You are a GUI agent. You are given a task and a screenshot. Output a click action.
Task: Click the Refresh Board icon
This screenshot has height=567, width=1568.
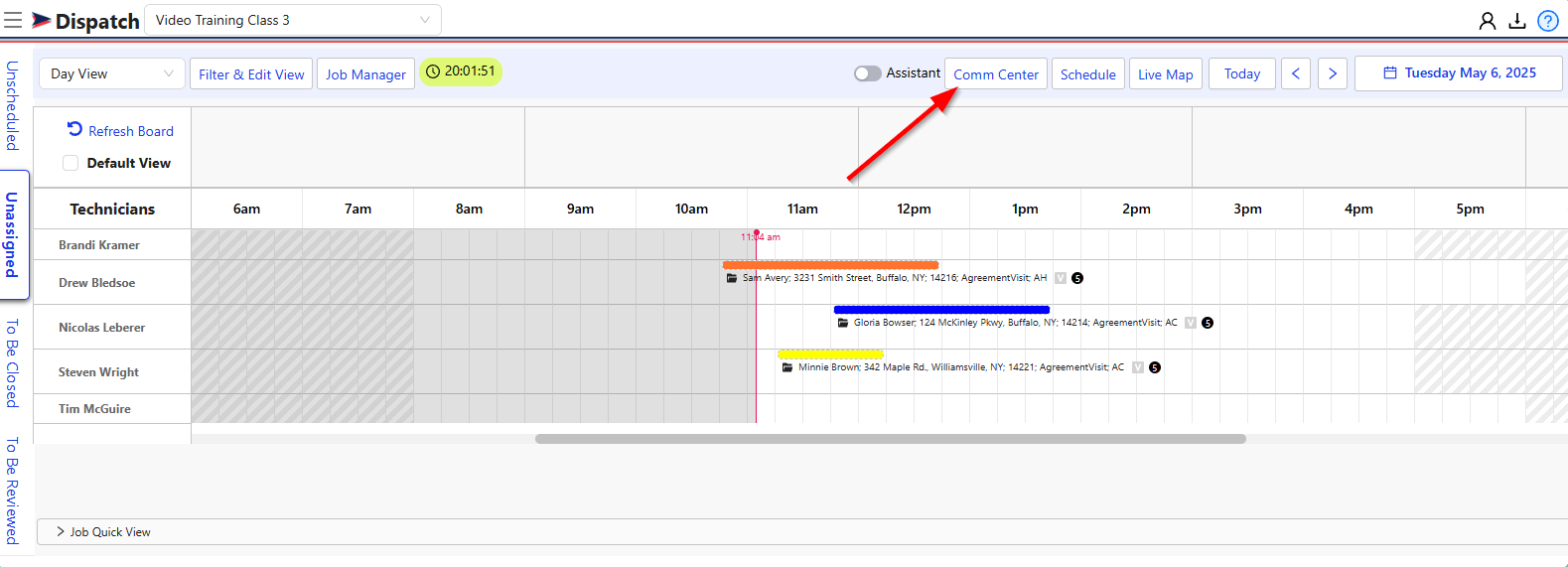pyautogui.click(x=74, y=129)
